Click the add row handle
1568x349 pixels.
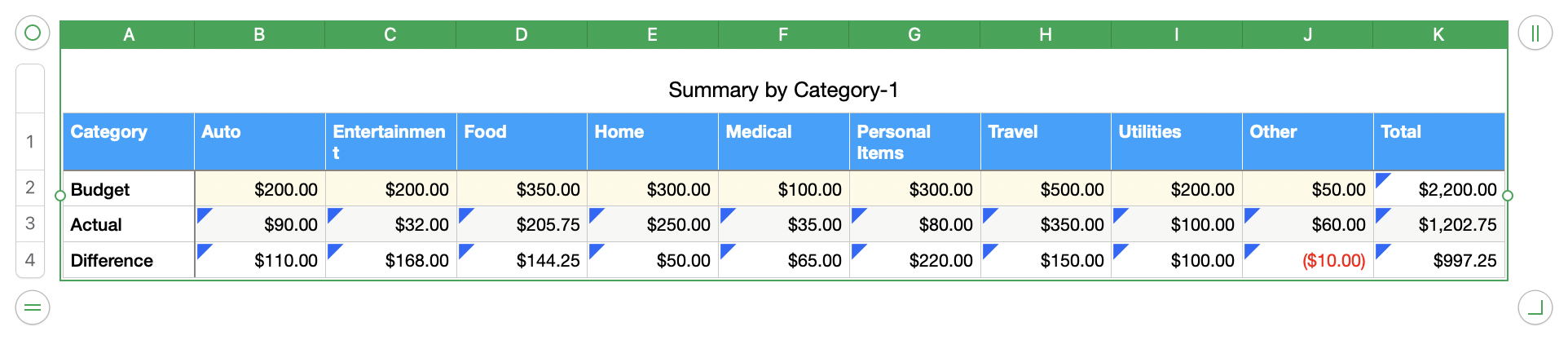coord(33,307)
